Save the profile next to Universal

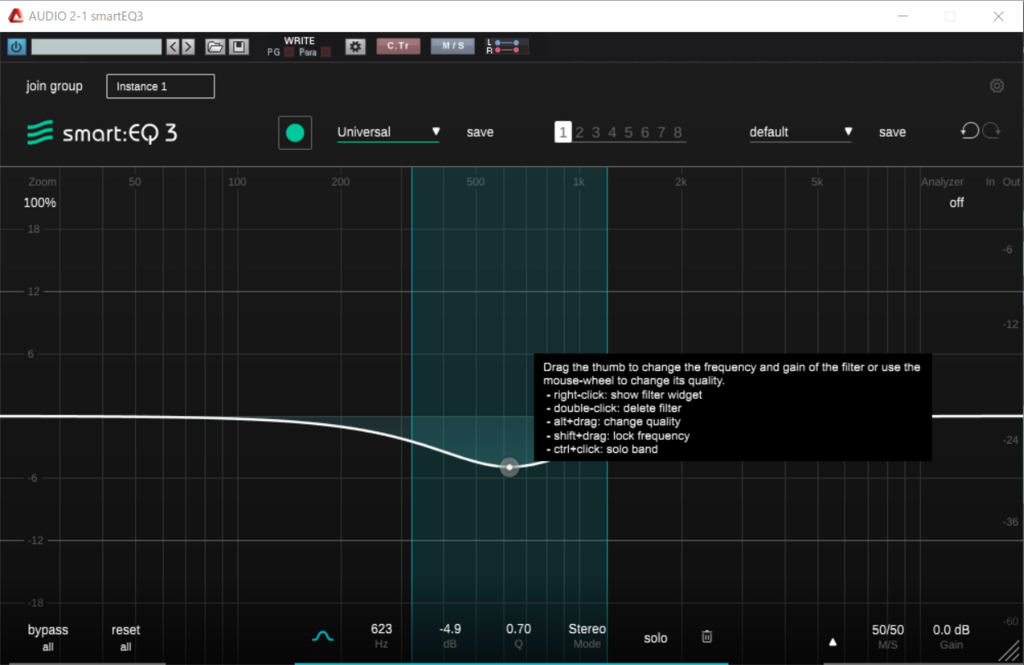[480, 132]
